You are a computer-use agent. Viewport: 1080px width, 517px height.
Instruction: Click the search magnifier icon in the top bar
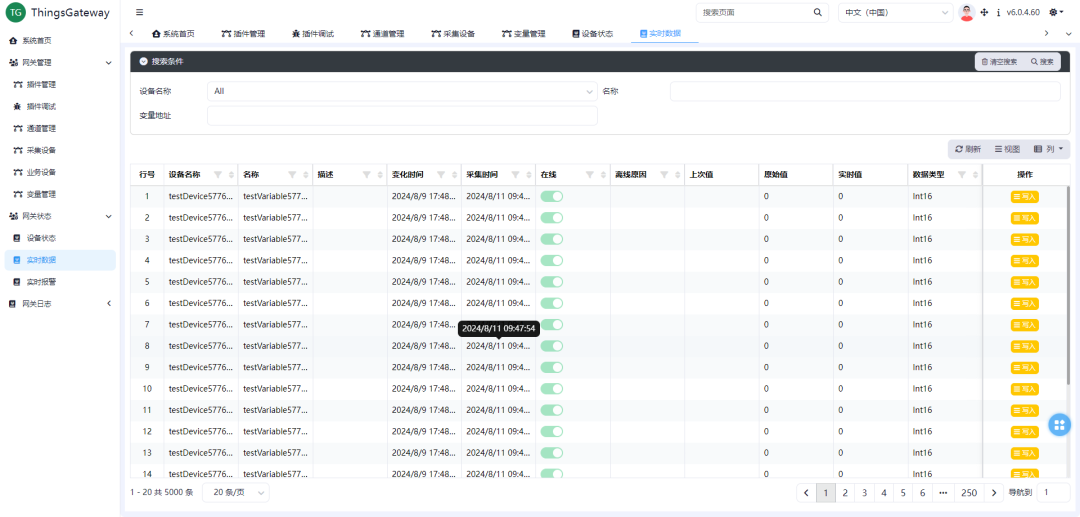click(817, 13)
